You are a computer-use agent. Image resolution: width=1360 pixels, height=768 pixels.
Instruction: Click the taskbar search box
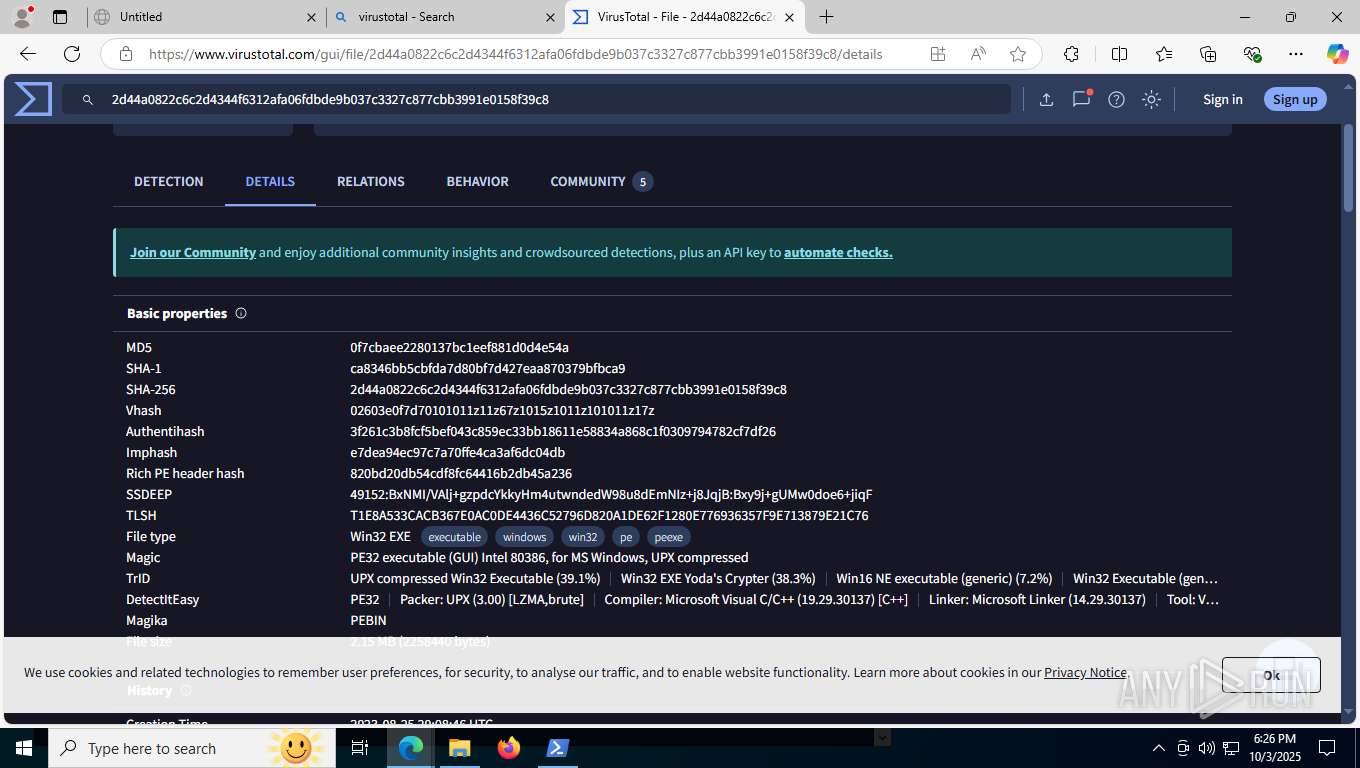coord(192,748)
